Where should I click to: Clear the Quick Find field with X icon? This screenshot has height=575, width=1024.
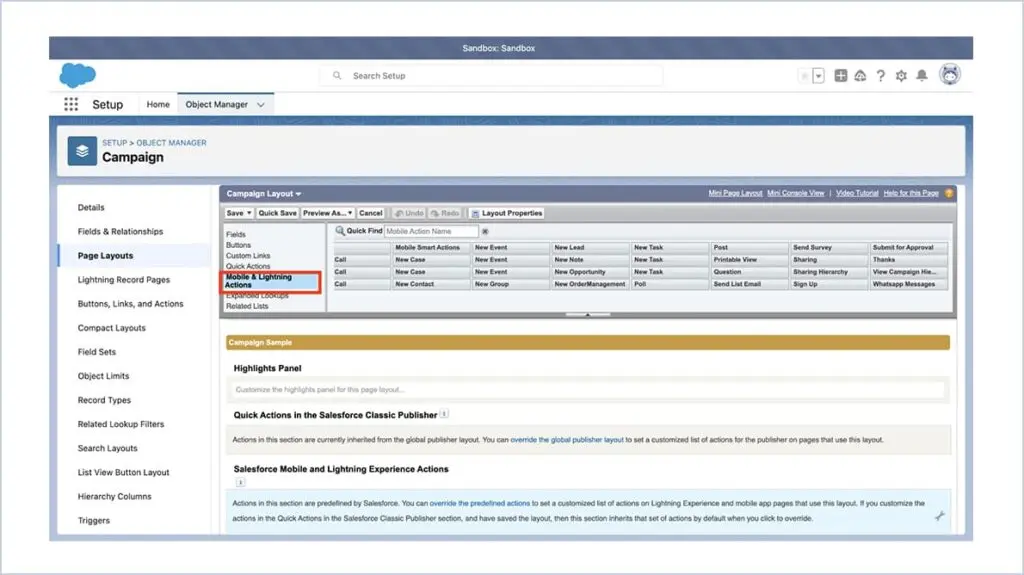click(x=485, y=231)
